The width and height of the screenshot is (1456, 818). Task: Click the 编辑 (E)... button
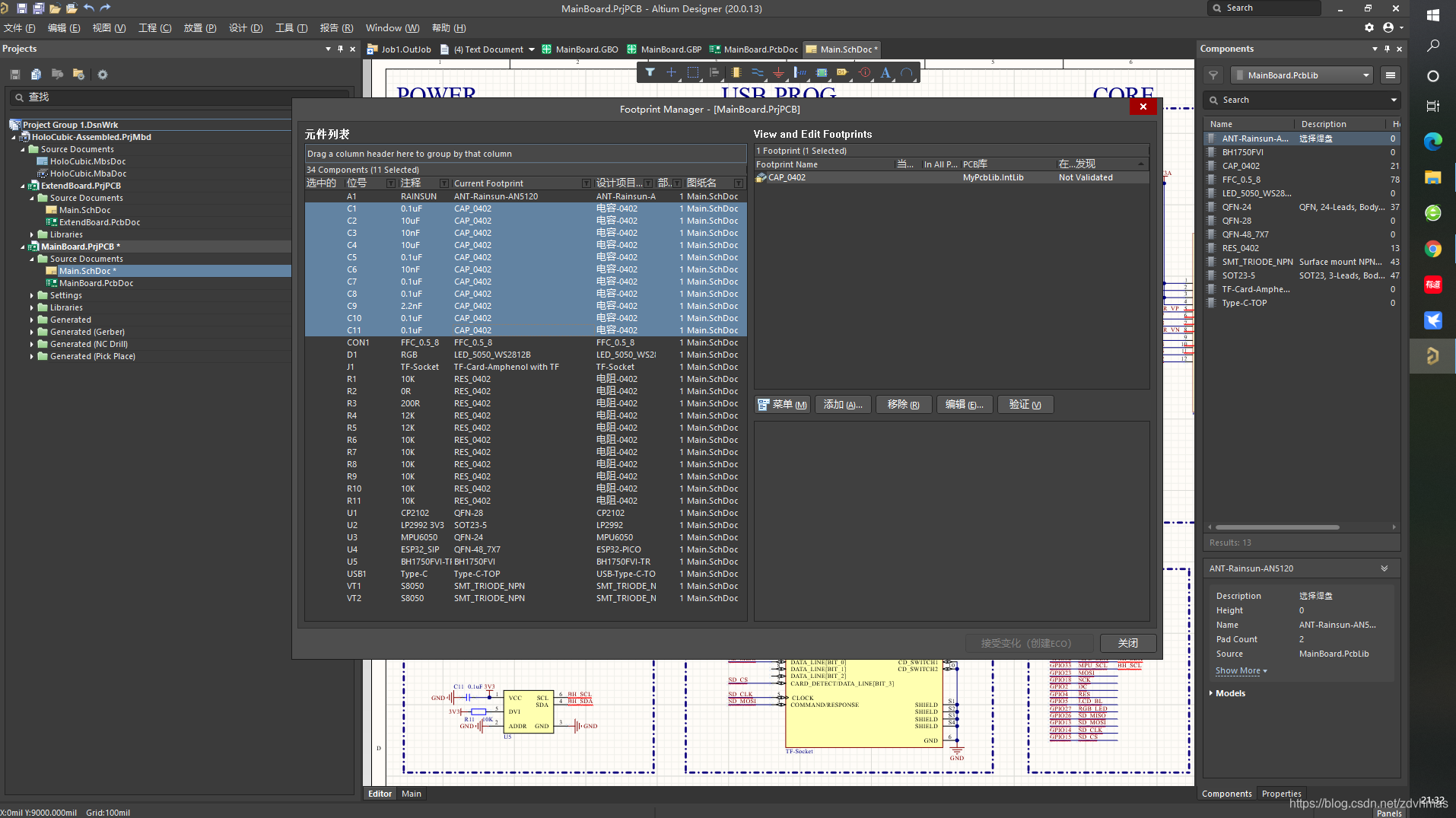(965, 405)
